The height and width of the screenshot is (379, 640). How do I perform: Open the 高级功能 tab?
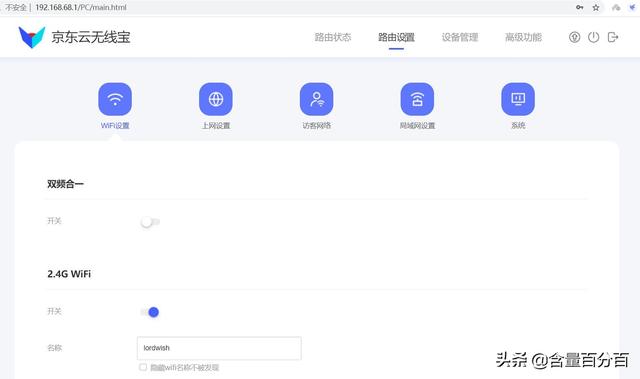523,37
